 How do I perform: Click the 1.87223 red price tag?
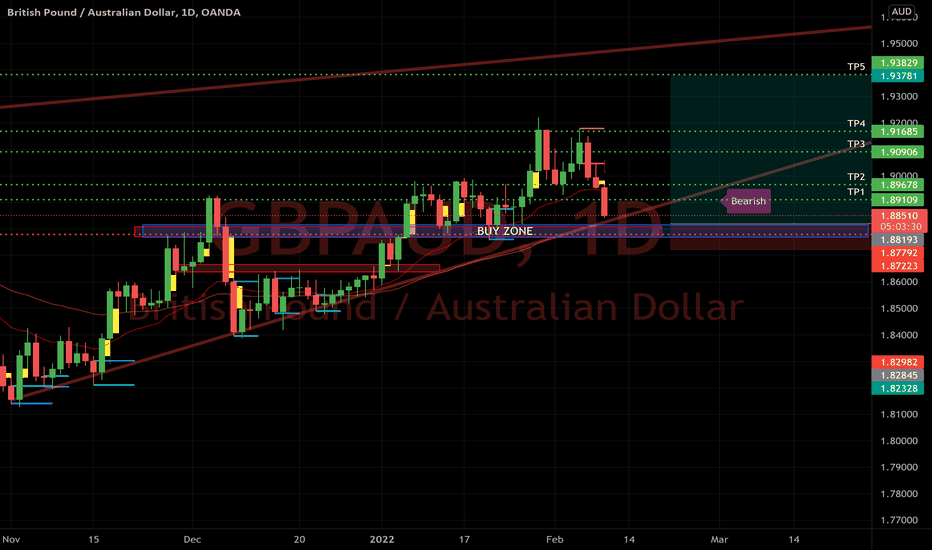(898, 266)
